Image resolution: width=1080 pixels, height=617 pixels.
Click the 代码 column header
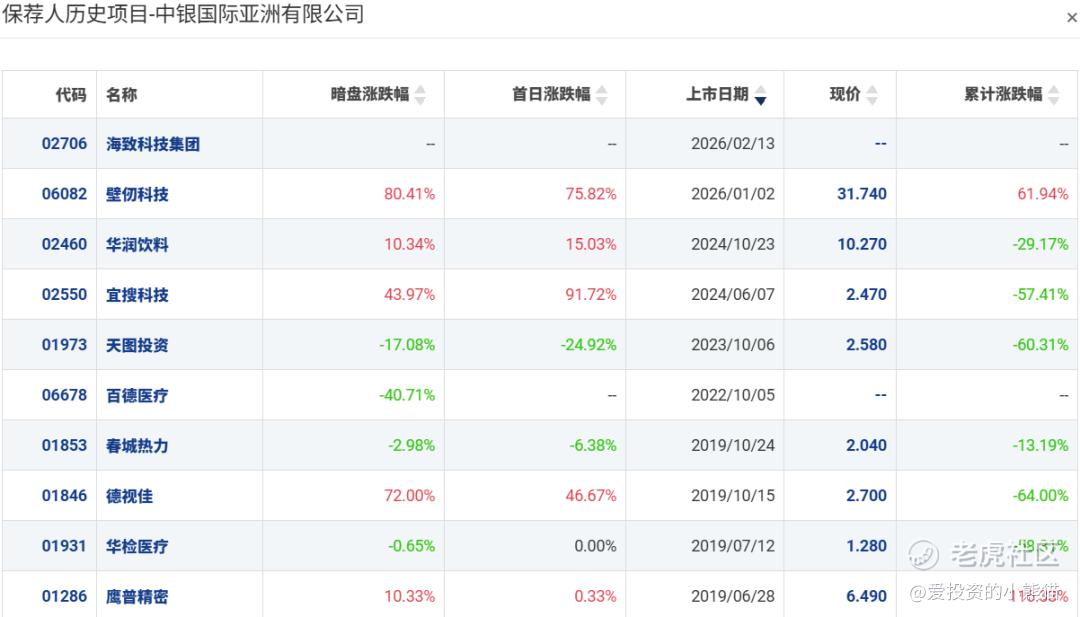point(71,94)
